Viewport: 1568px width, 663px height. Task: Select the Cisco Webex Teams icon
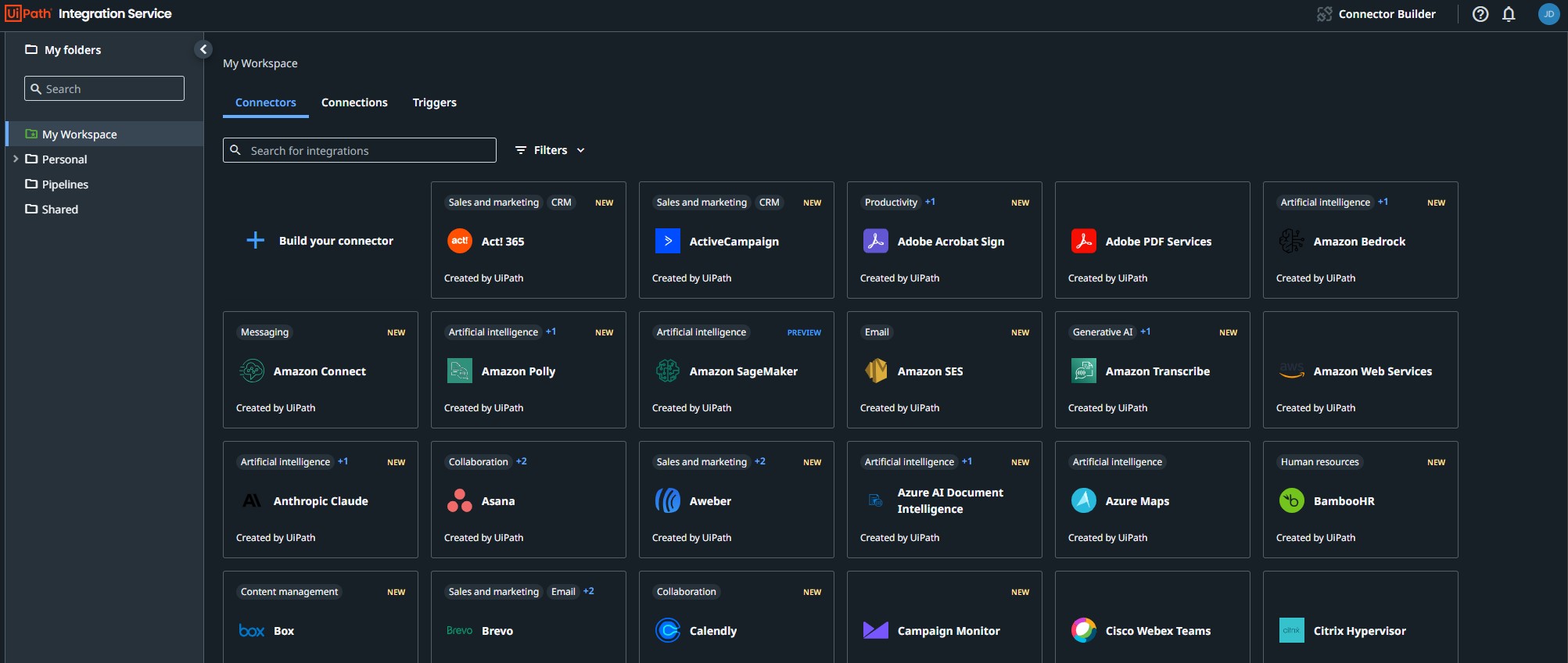[1084, 630]
